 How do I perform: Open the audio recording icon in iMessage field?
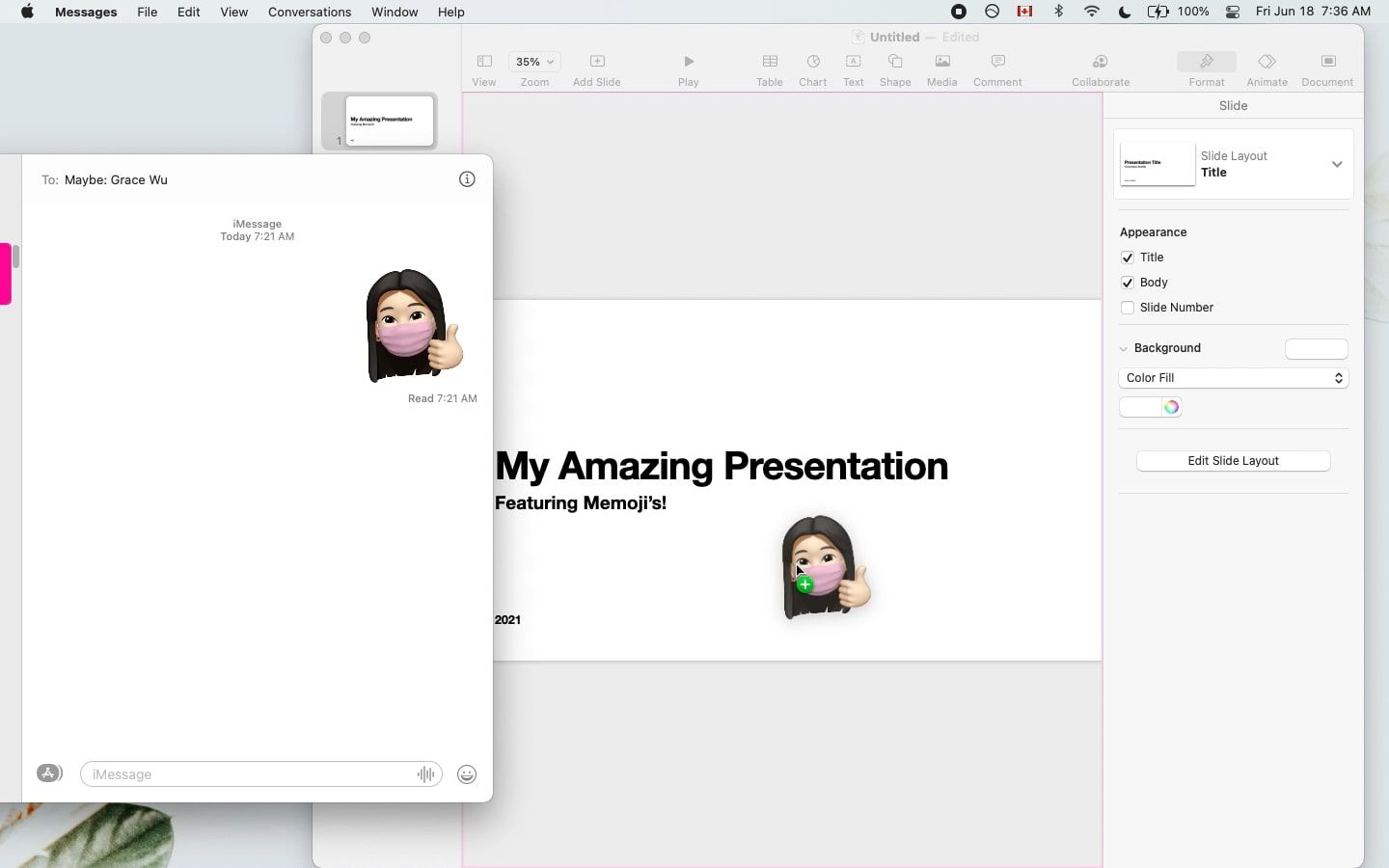click(x=425, y=774)
